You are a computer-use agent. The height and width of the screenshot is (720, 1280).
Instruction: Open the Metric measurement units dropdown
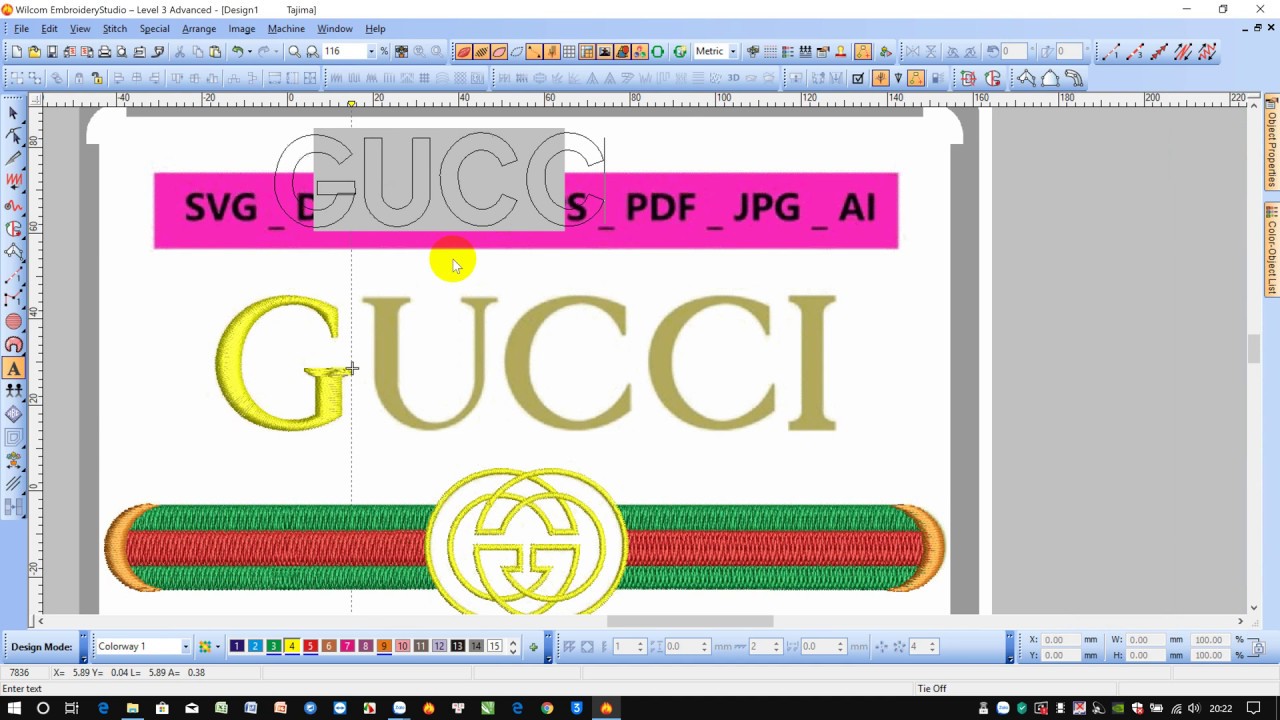click(733, 52)
